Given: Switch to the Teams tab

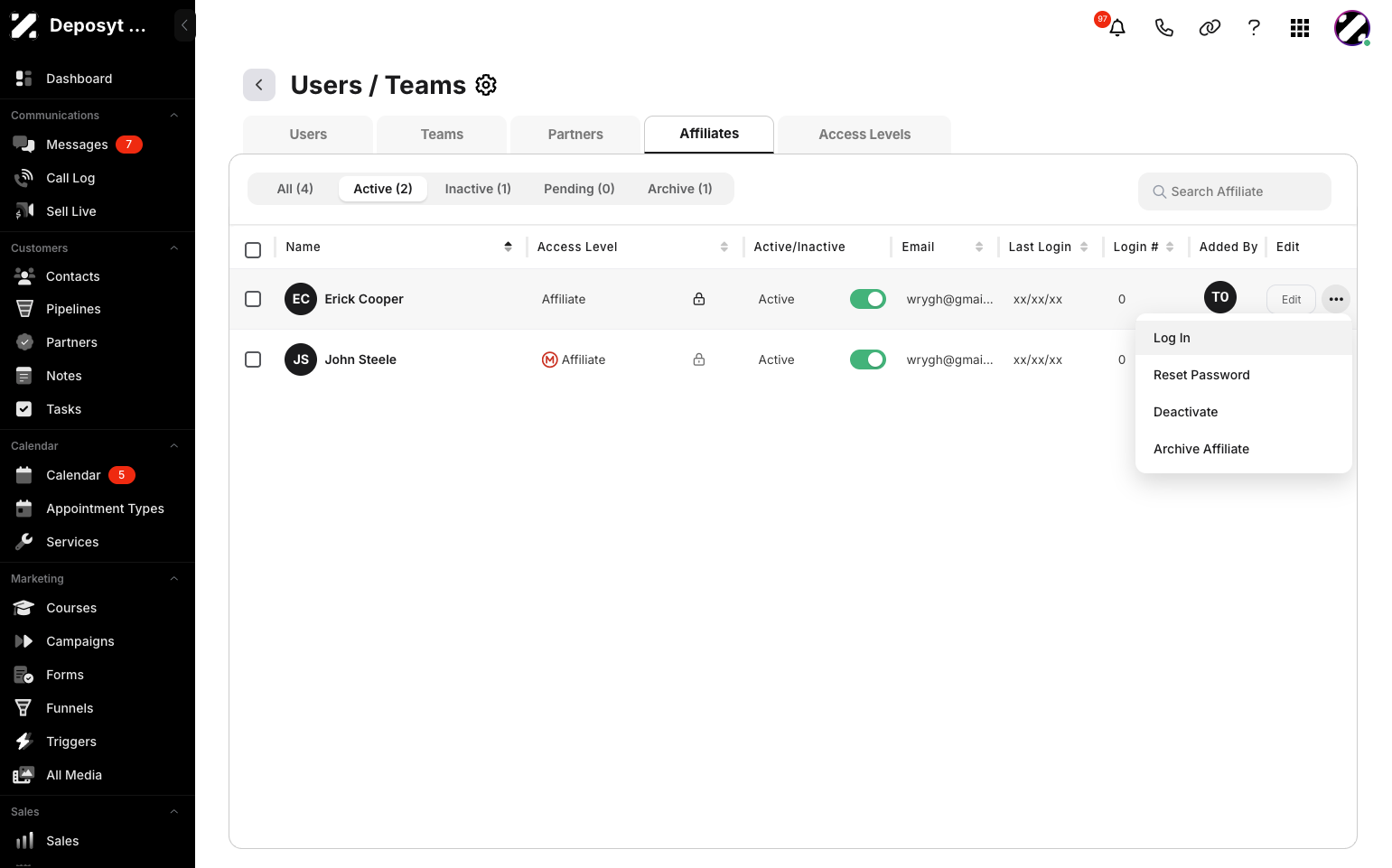Looking at the screenshot, I should (442, 135).
